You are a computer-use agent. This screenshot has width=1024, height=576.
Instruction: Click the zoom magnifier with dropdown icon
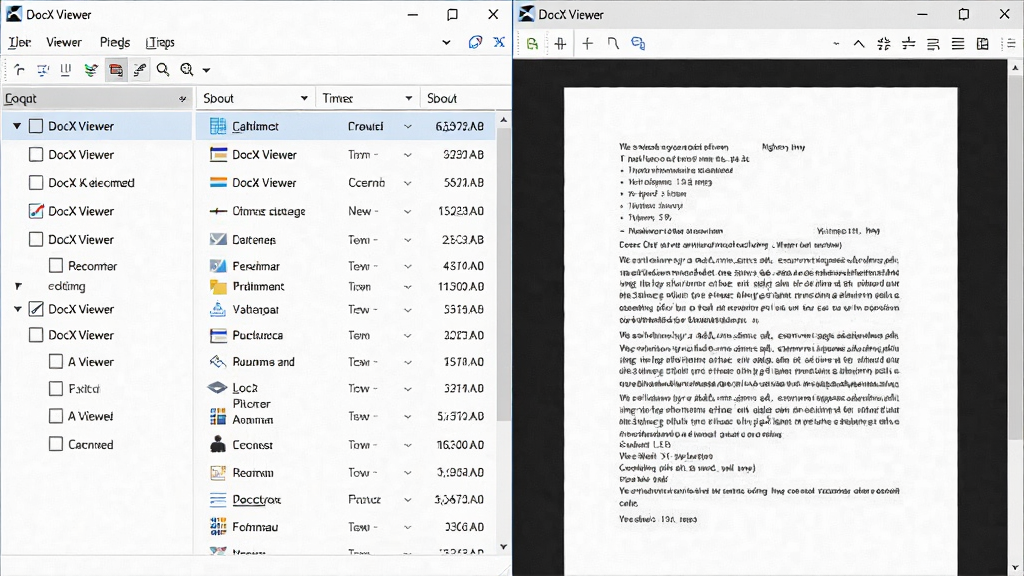click(187, 69)
